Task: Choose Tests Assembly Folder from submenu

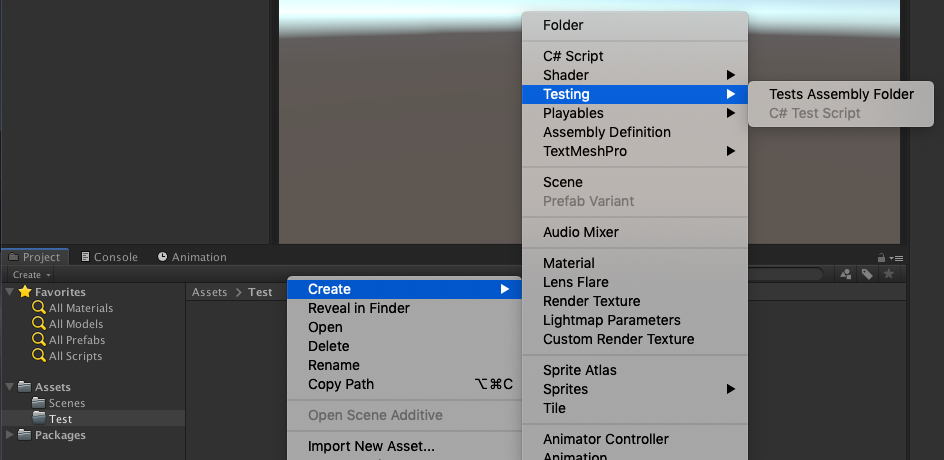Action: pyautogui.click(x=841, y=94)
